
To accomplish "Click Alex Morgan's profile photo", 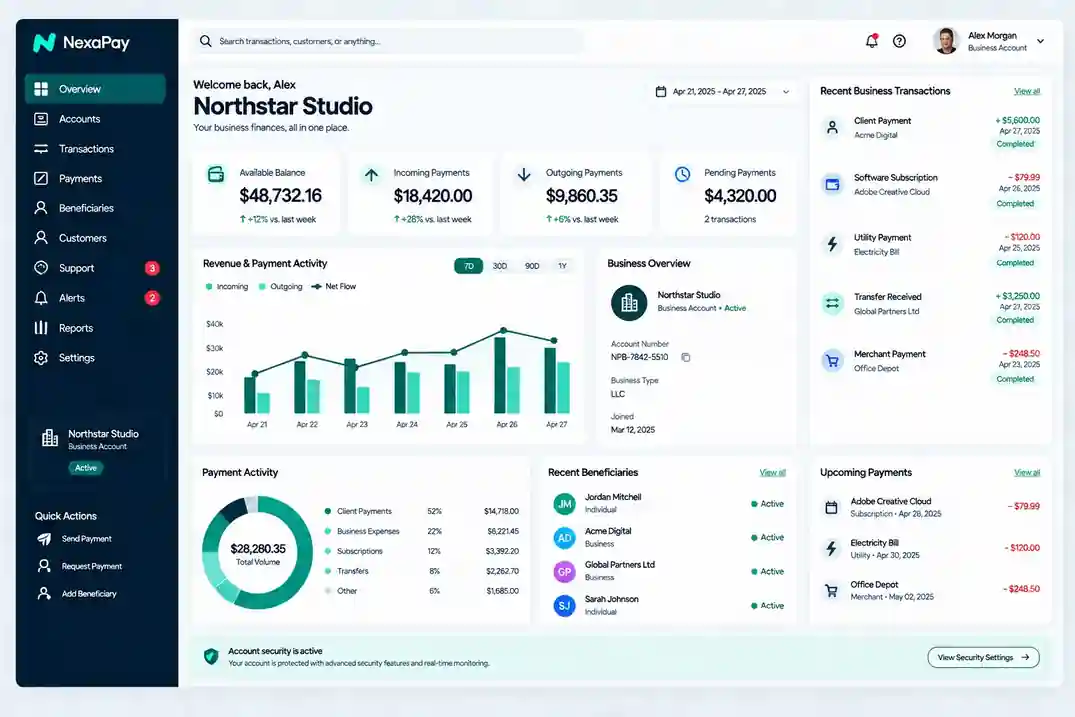I will 946,41.
